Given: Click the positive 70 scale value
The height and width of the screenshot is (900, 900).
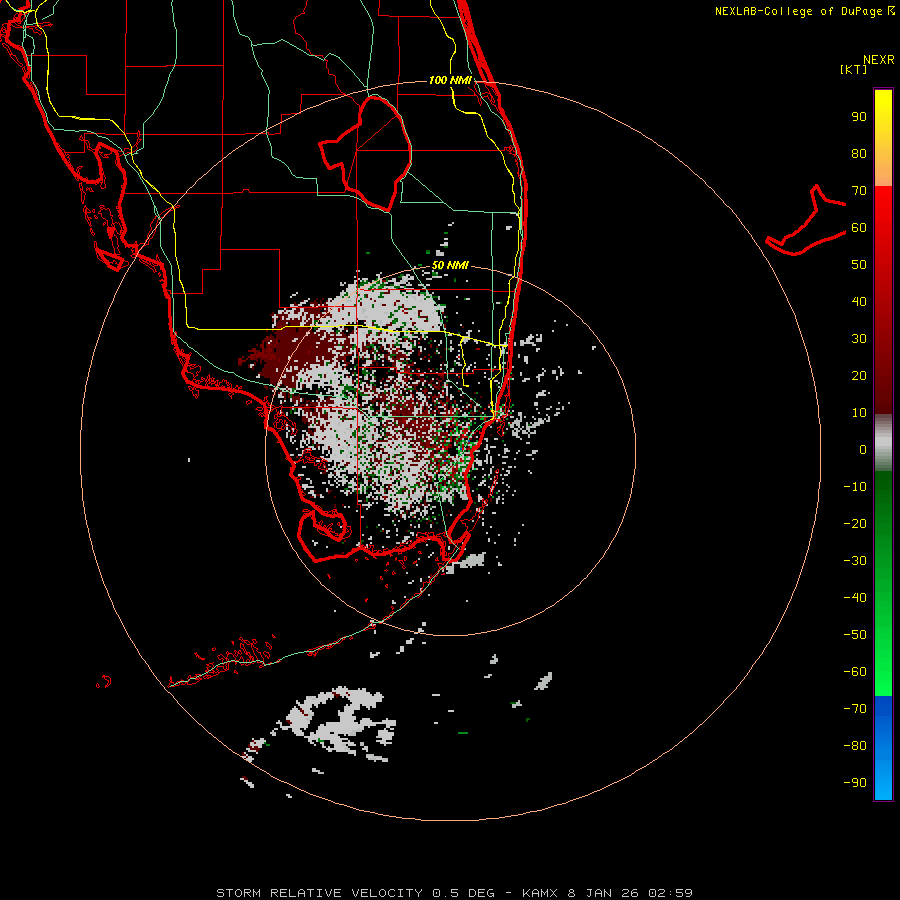Looking at the screenshot, I should click(x=859, y=191).
